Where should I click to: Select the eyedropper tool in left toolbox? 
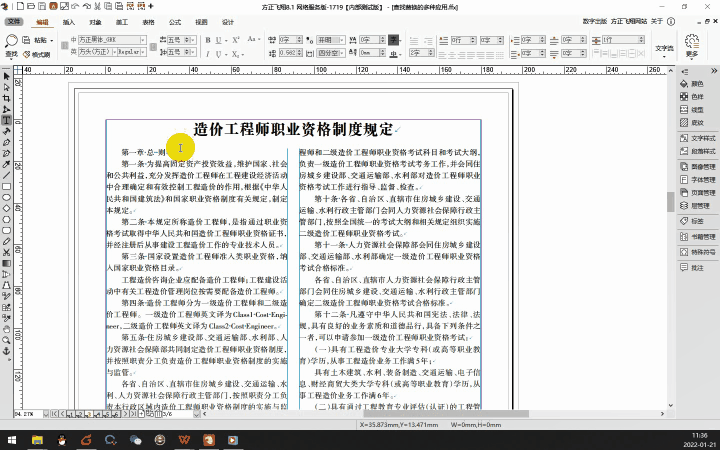(6, 164)
